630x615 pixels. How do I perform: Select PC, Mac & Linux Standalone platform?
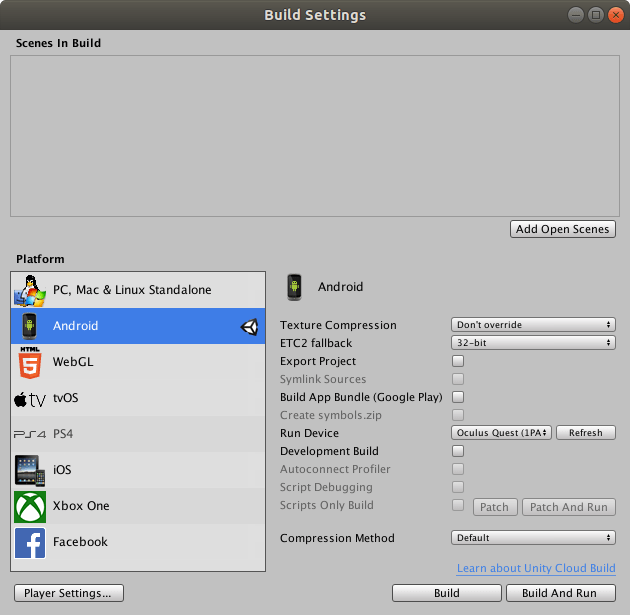pyautogui.click(x=132, y=290)
